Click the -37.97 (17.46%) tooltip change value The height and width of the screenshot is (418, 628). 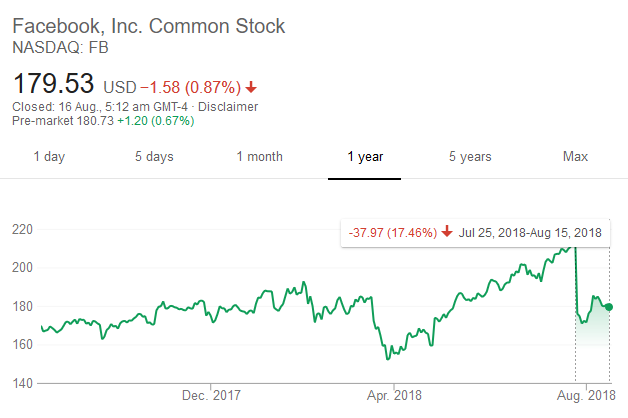click(393, 233)
